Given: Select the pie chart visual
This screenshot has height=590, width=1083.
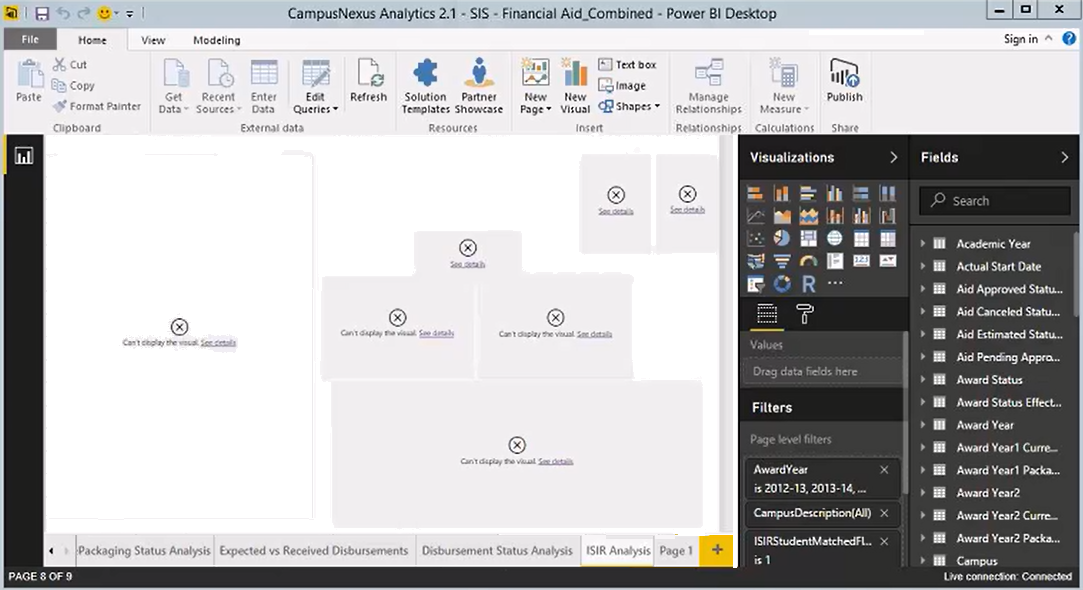Looking at the screenshot, I should tap(782, 239).
